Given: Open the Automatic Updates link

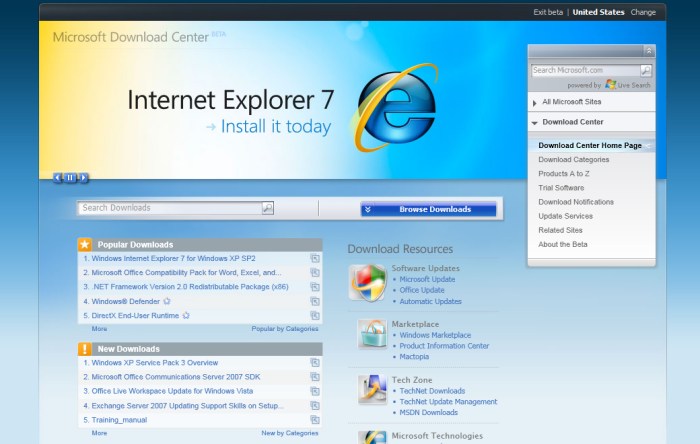Looking at the screenshot, I should click(430, 302).
